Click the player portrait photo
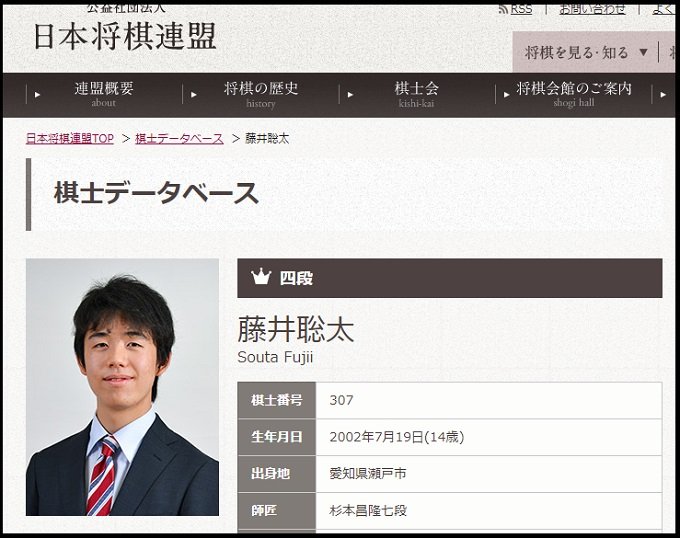Image resolution: width=680 pixels, height=538 pixels. click(122, 387)
